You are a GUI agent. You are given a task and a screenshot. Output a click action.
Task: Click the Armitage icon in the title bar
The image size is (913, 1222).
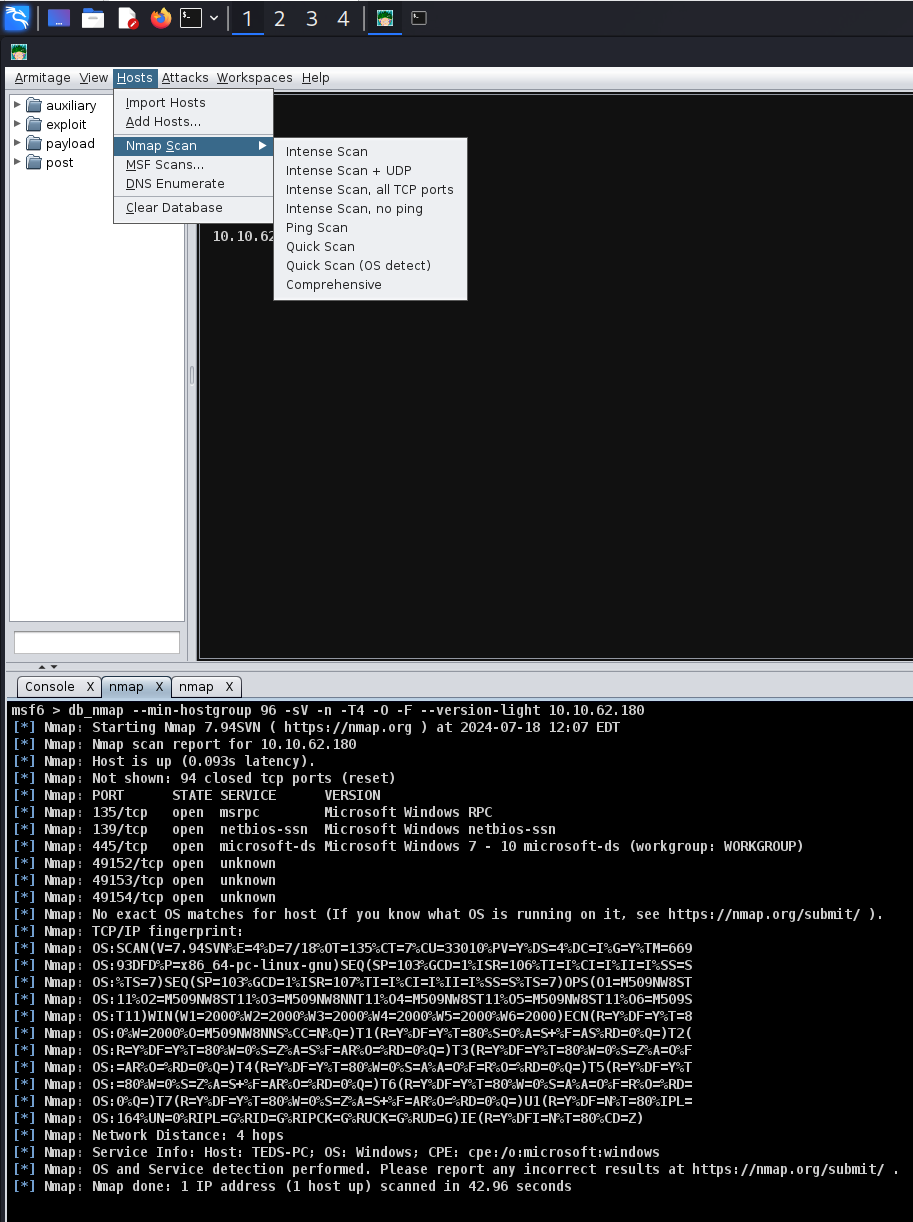pyautogui.click(x=18, y=52)
